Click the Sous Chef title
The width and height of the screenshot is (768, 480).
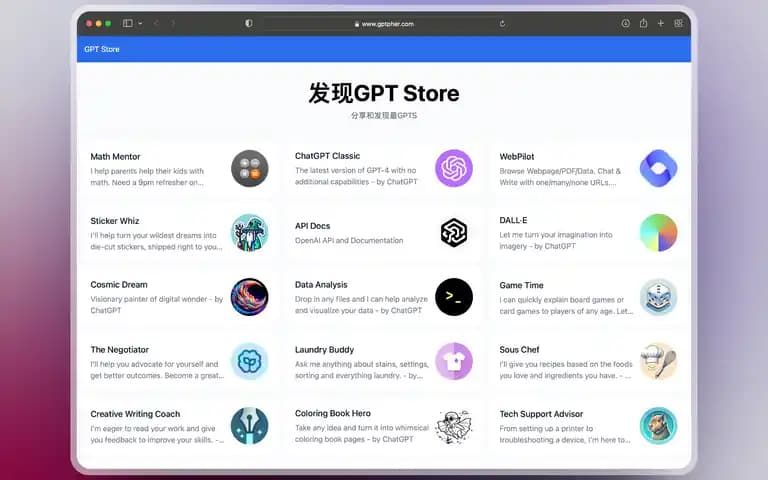pyautogui.click(x=519, y=350)
